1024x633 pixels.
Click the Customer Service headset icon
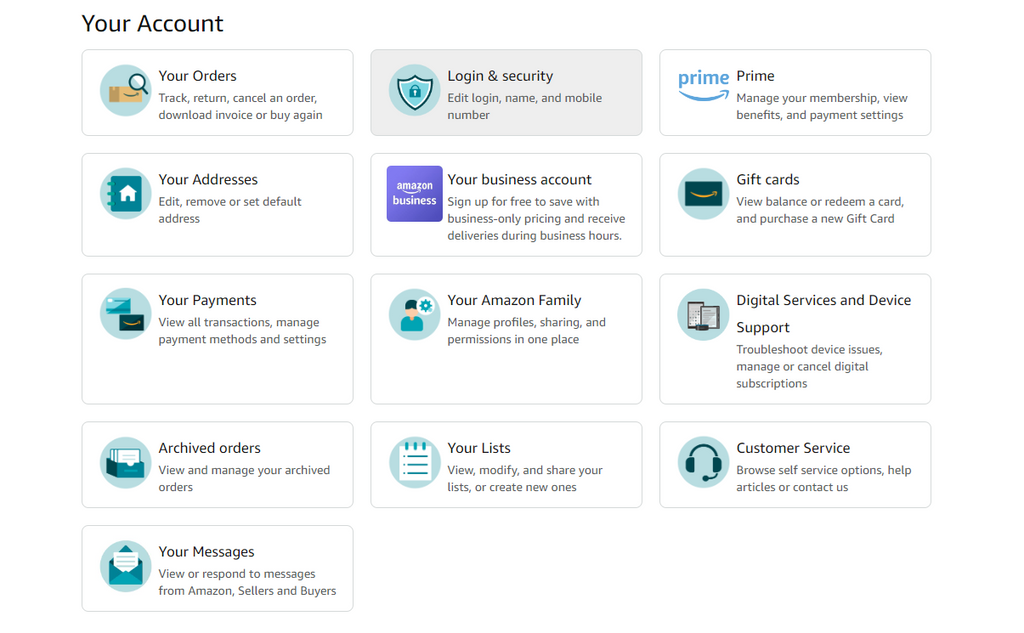point(703,463)
